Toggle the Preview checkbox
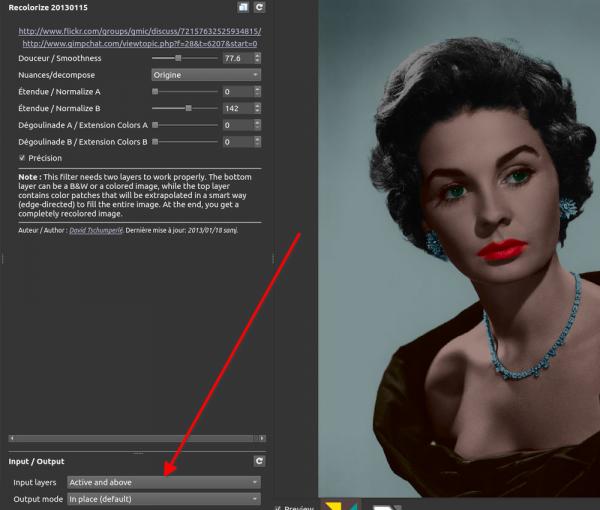600x510 pixels. coord(278,508)
